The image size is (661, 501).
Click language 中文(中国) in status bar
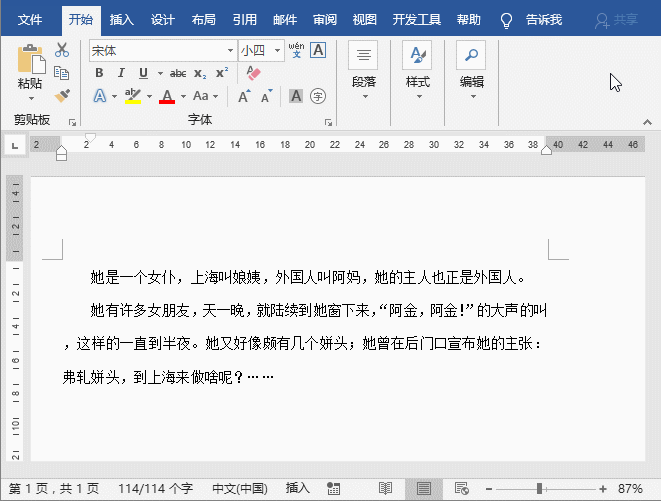tap(240, 489)
